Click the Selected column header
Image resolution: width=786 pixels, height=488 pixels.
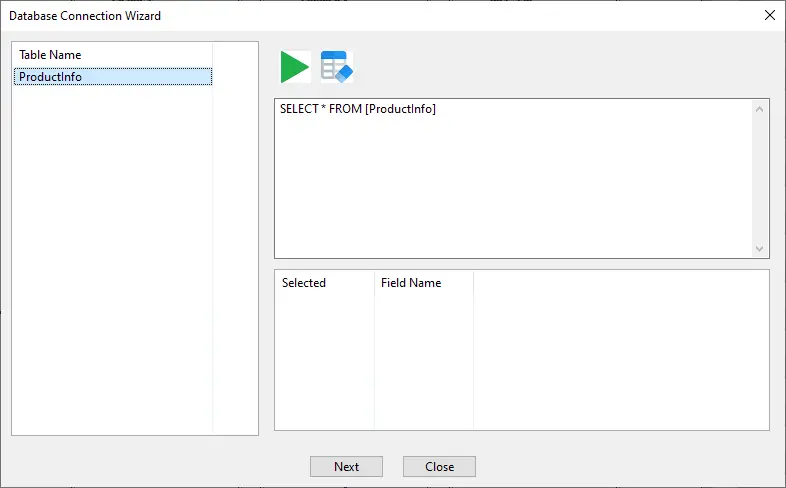tap(324, 283)
